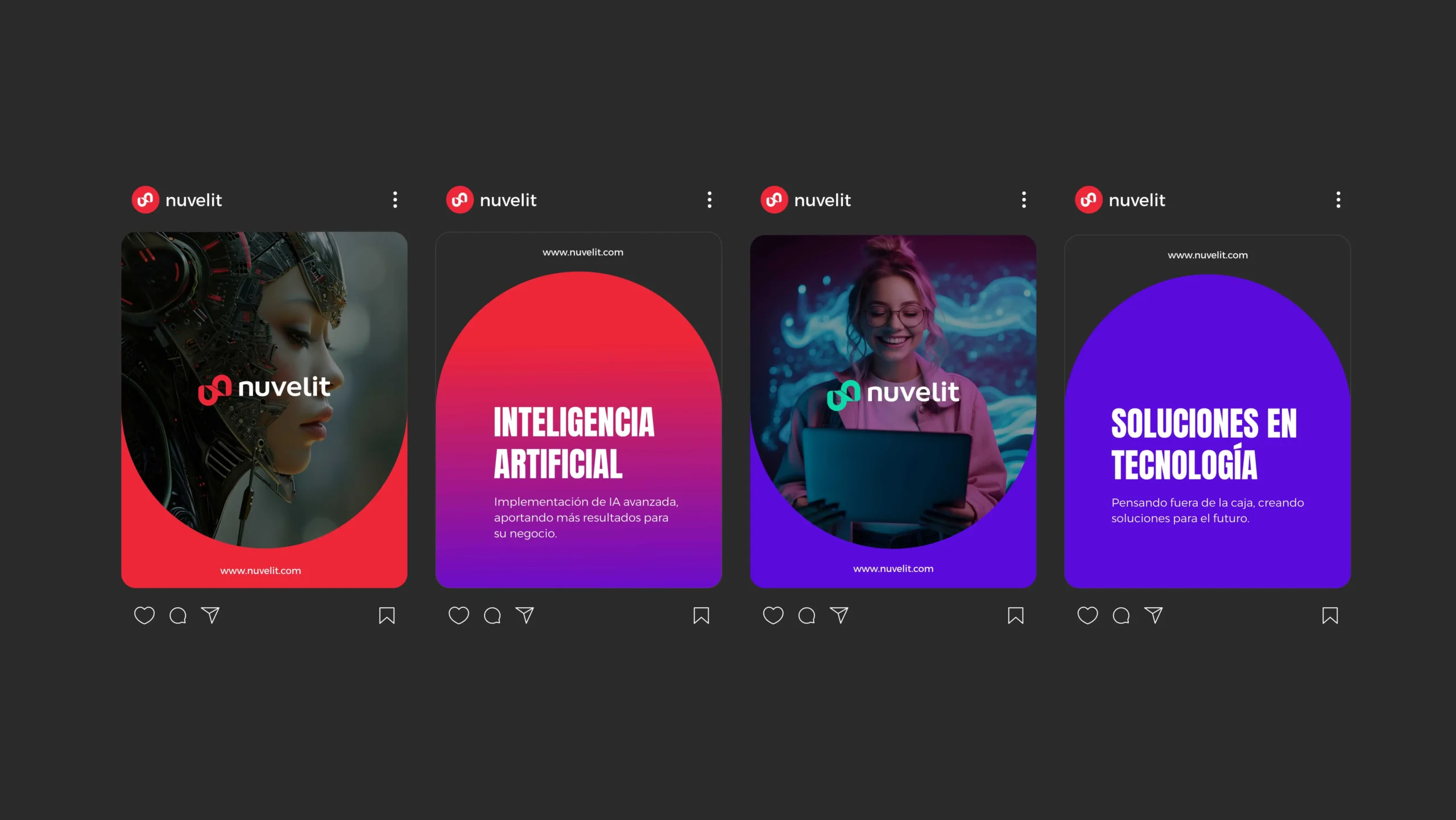This screenshot has height=820, width=1456.
Task: Save the first robot-face post
Action: 387,615
